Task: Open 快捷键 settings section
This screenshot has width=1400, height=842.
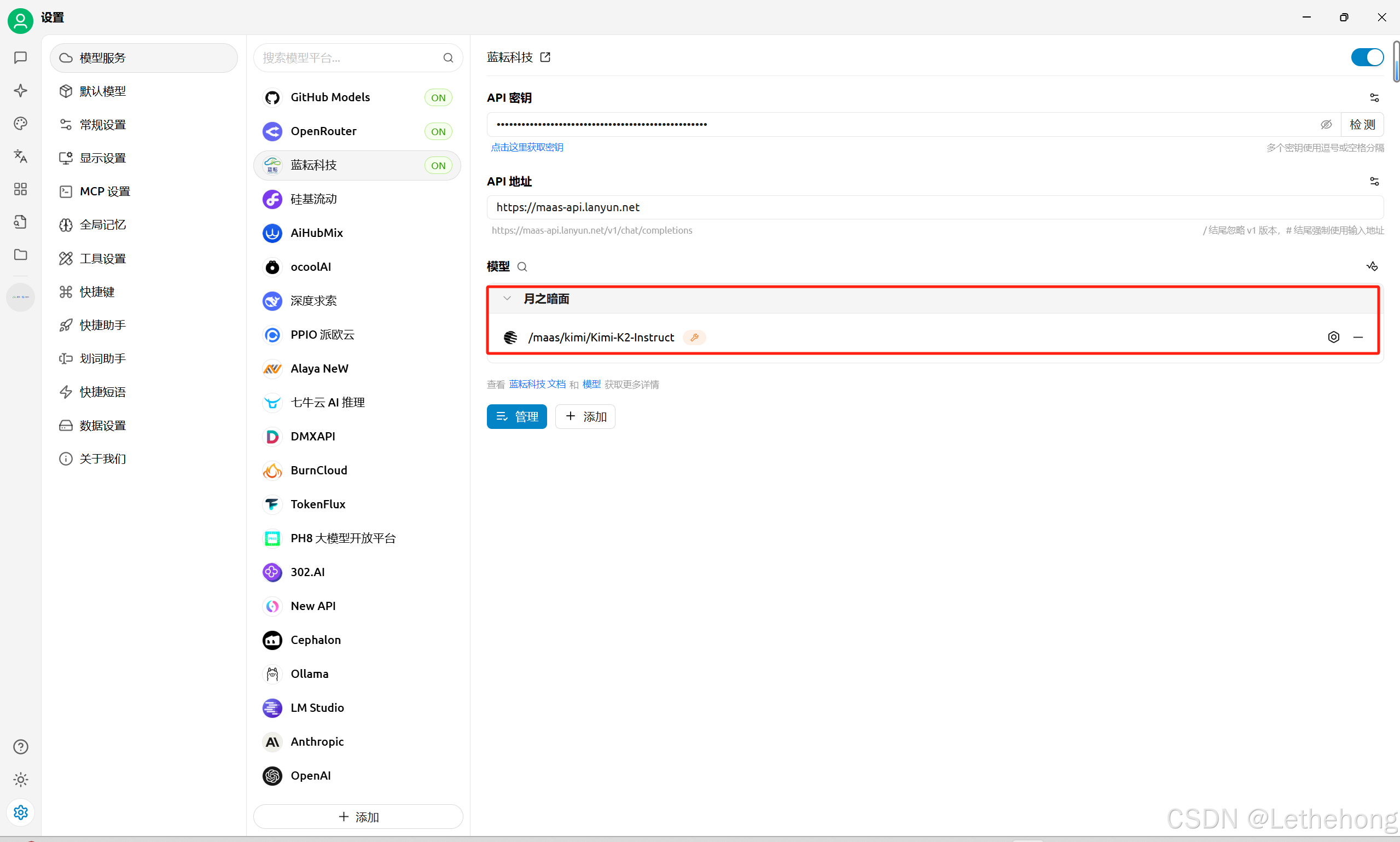Action: tap(143, 292)
